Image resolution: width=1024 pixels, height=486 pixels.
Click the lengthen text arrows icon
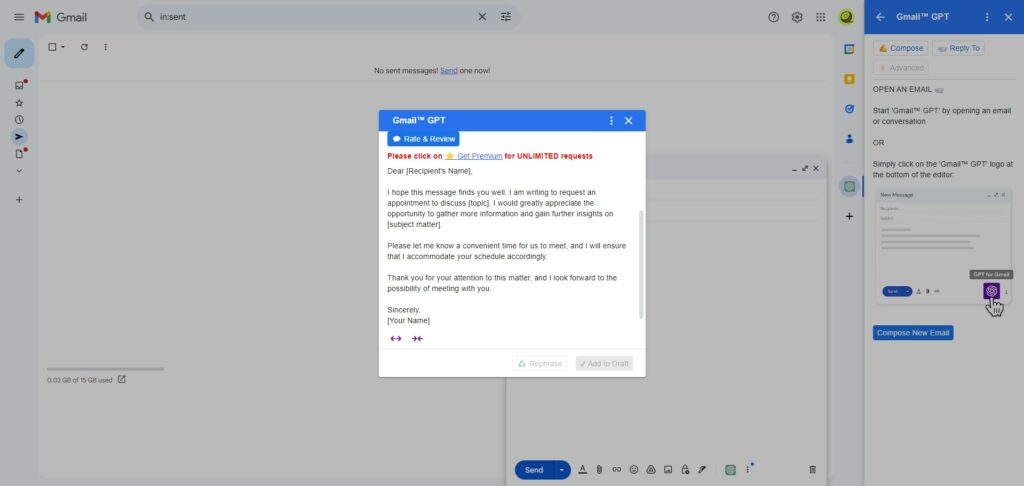pyautogui.click(x=396, y=338)
